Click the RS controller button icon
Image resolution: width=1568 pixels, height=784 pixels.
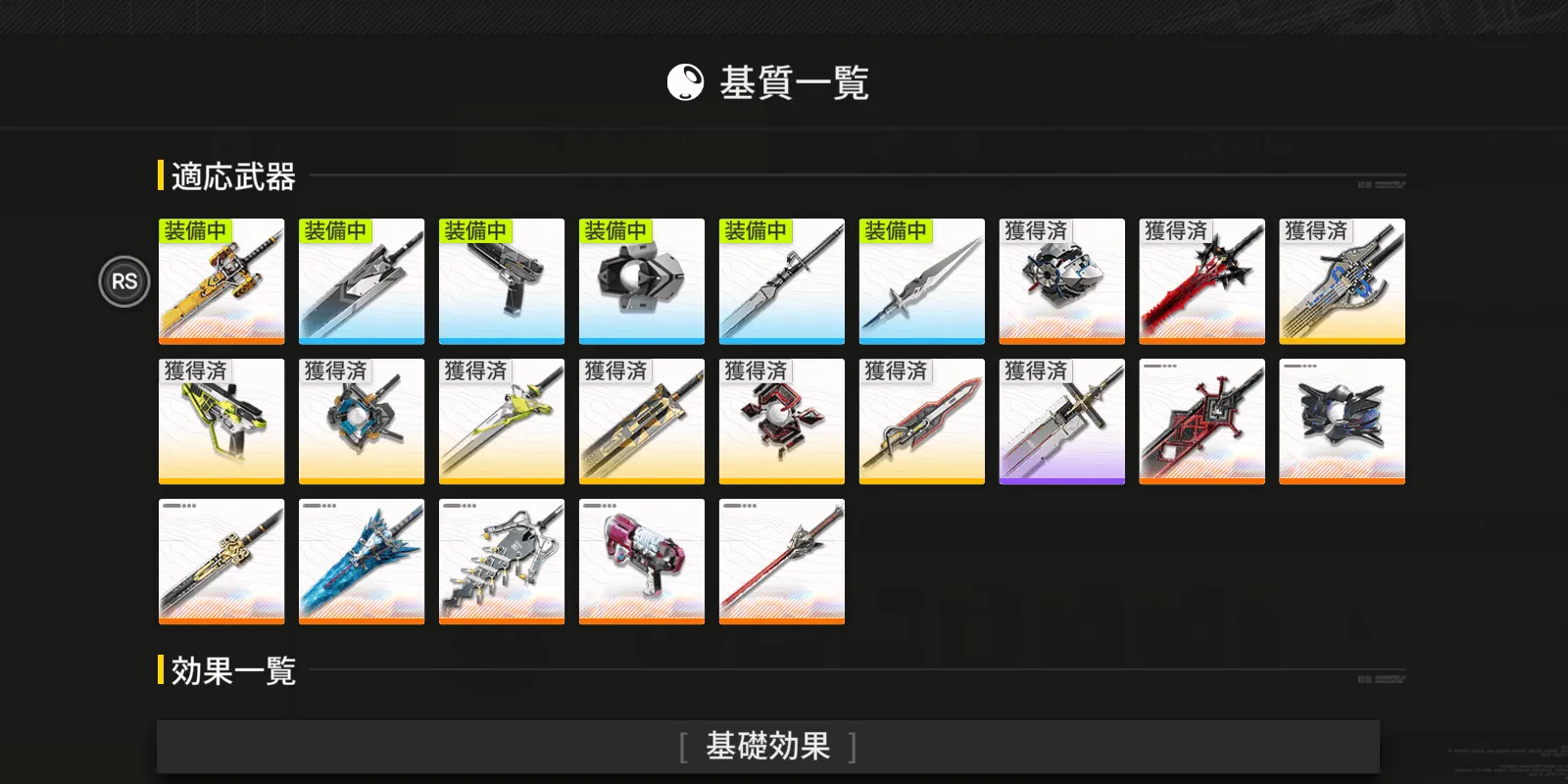(x=124, y=281)
